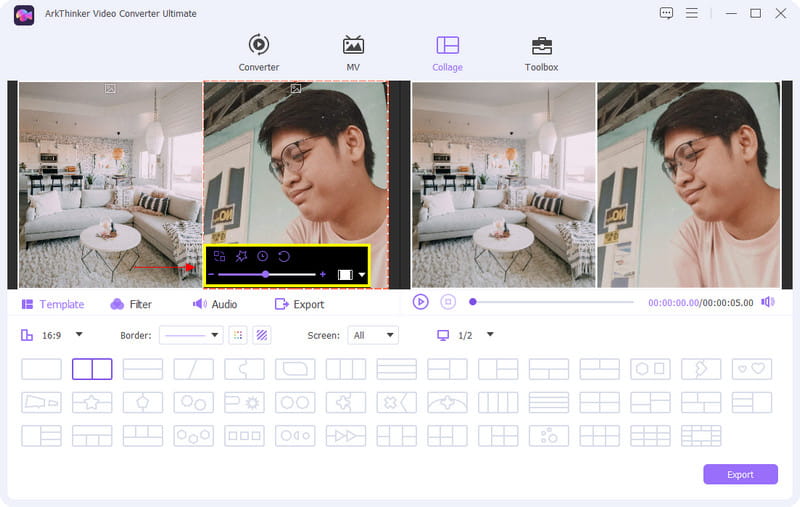Open the Filter panel tab
Image resolution: width=800 pixels, height=507 pixels.
coord(131,305)
